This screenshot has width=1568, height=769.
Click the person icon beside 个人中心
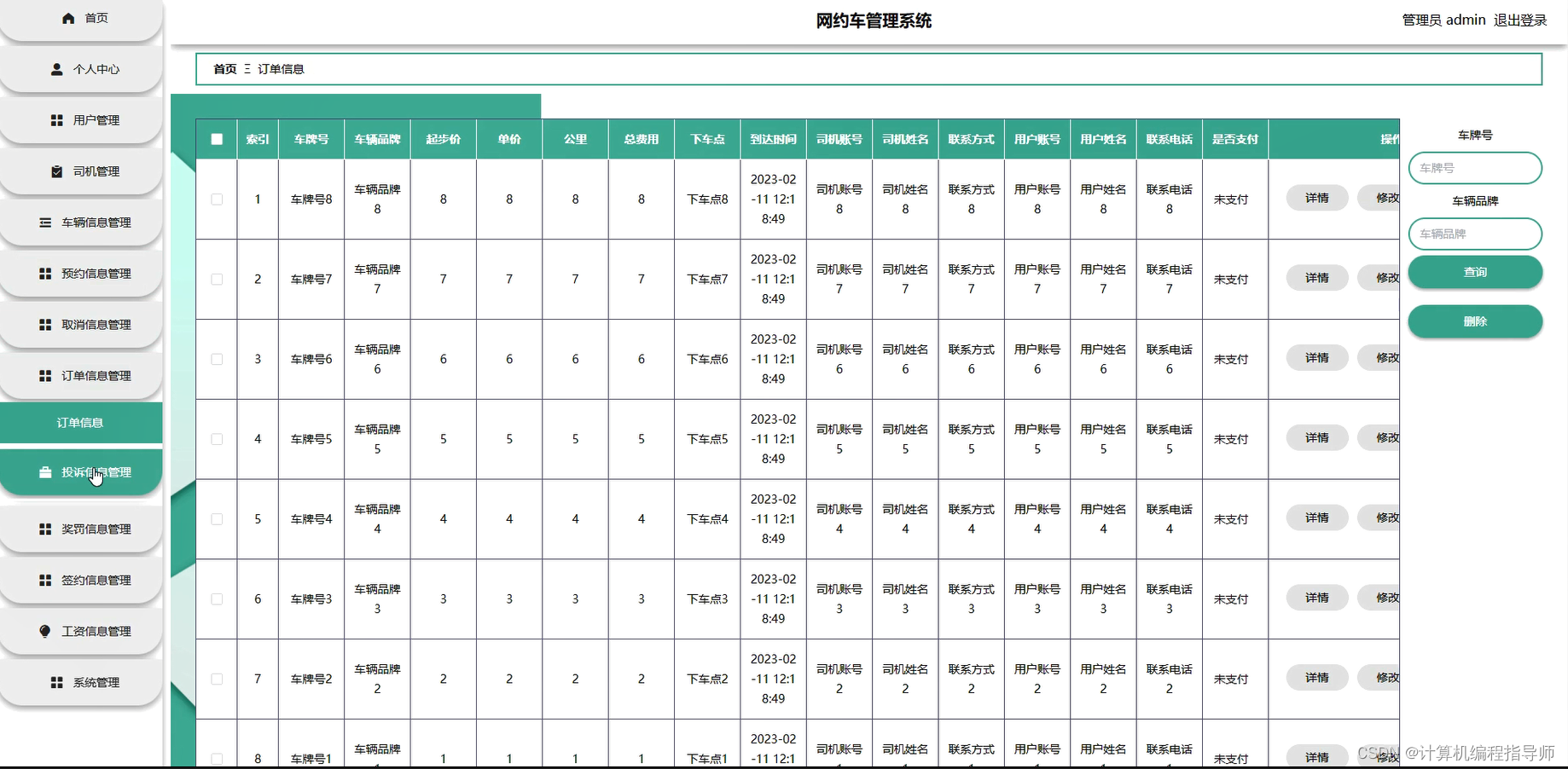(57, 69)
